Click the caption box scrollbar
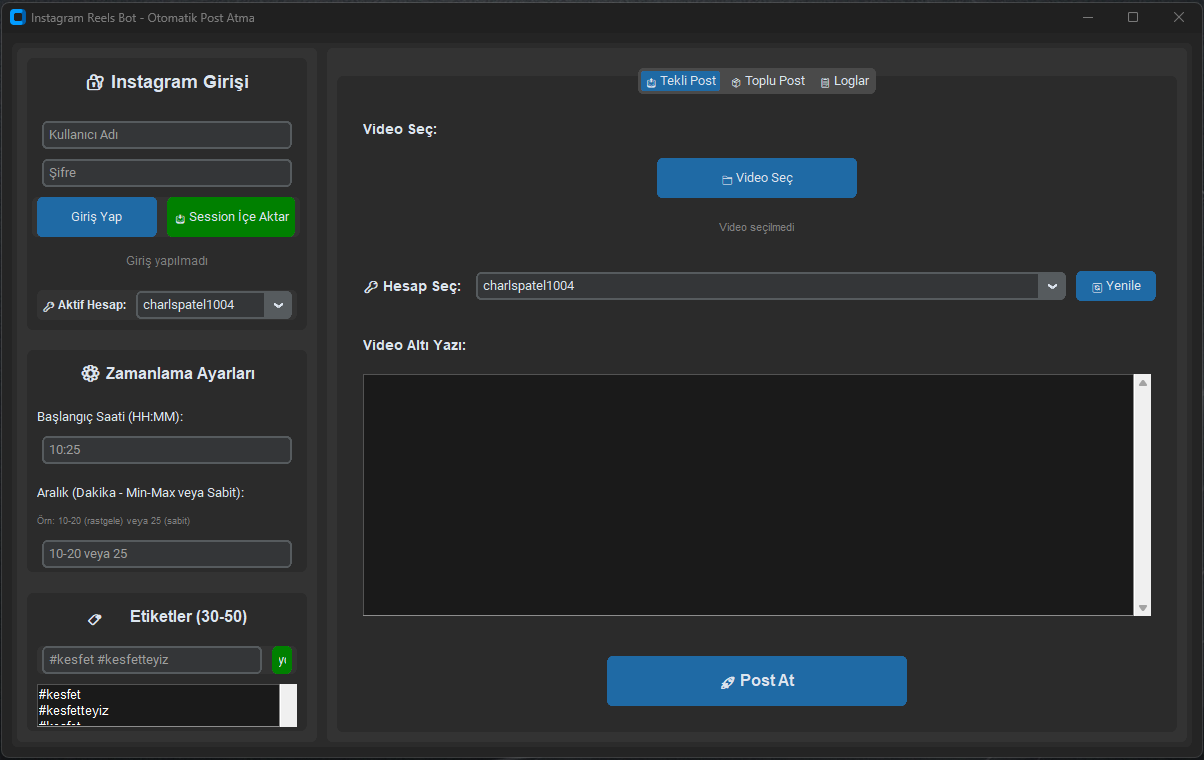Screen dimensions: 1204x760 [1141, 494]
